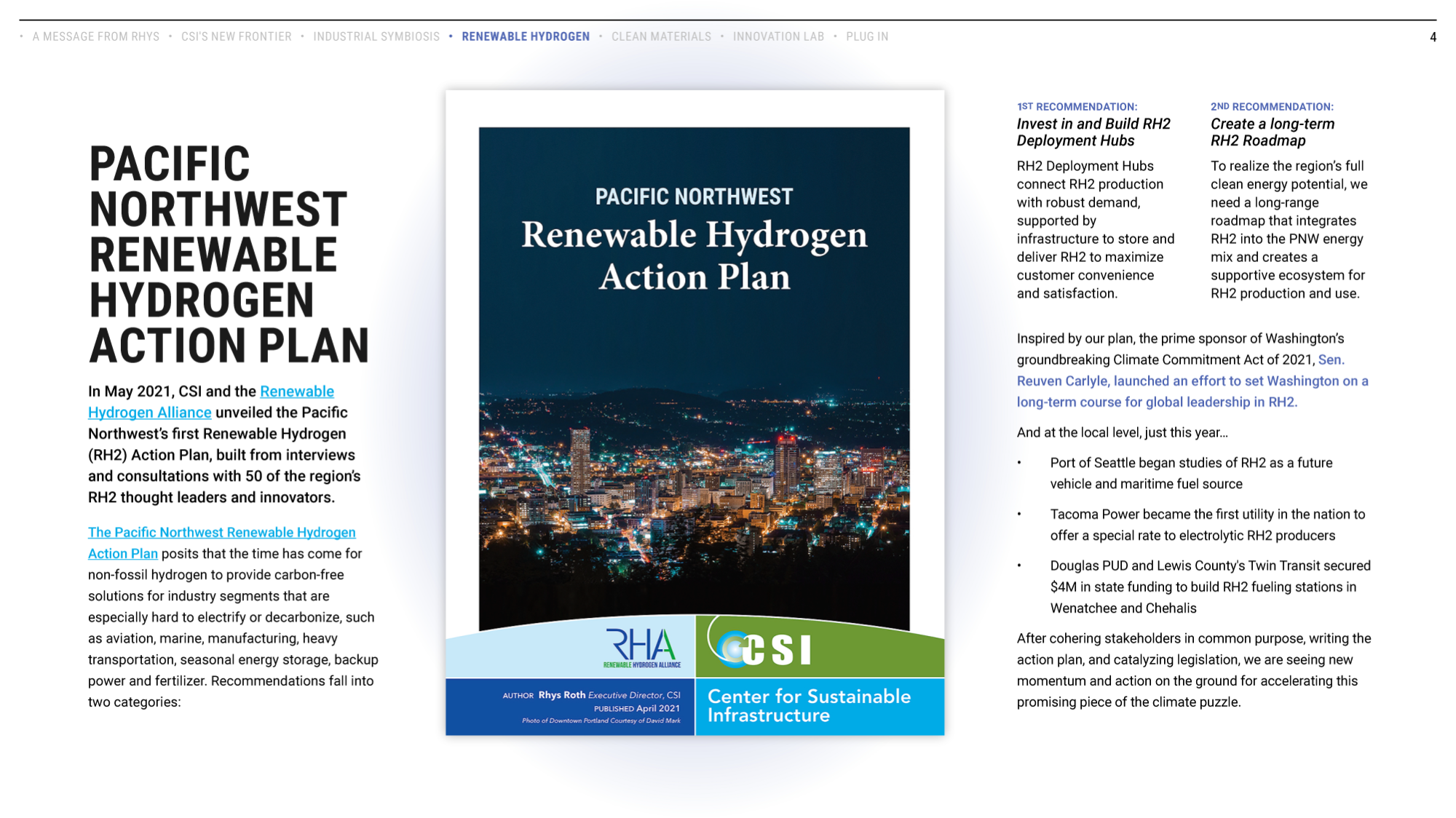
Task: Jump to Clean Materials section
Action: point(661,36)
